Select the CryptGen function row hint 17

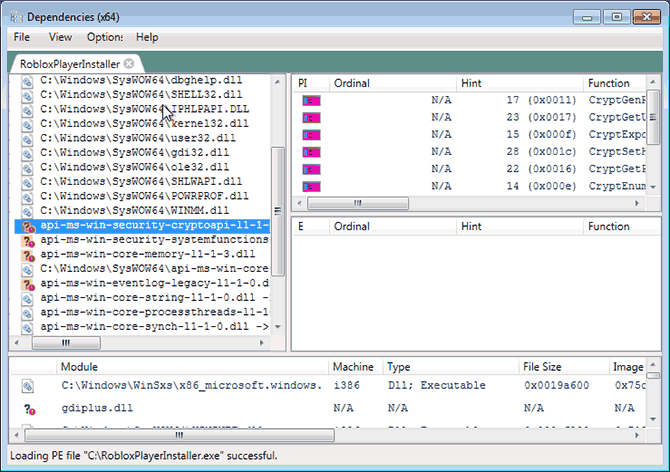472,100
